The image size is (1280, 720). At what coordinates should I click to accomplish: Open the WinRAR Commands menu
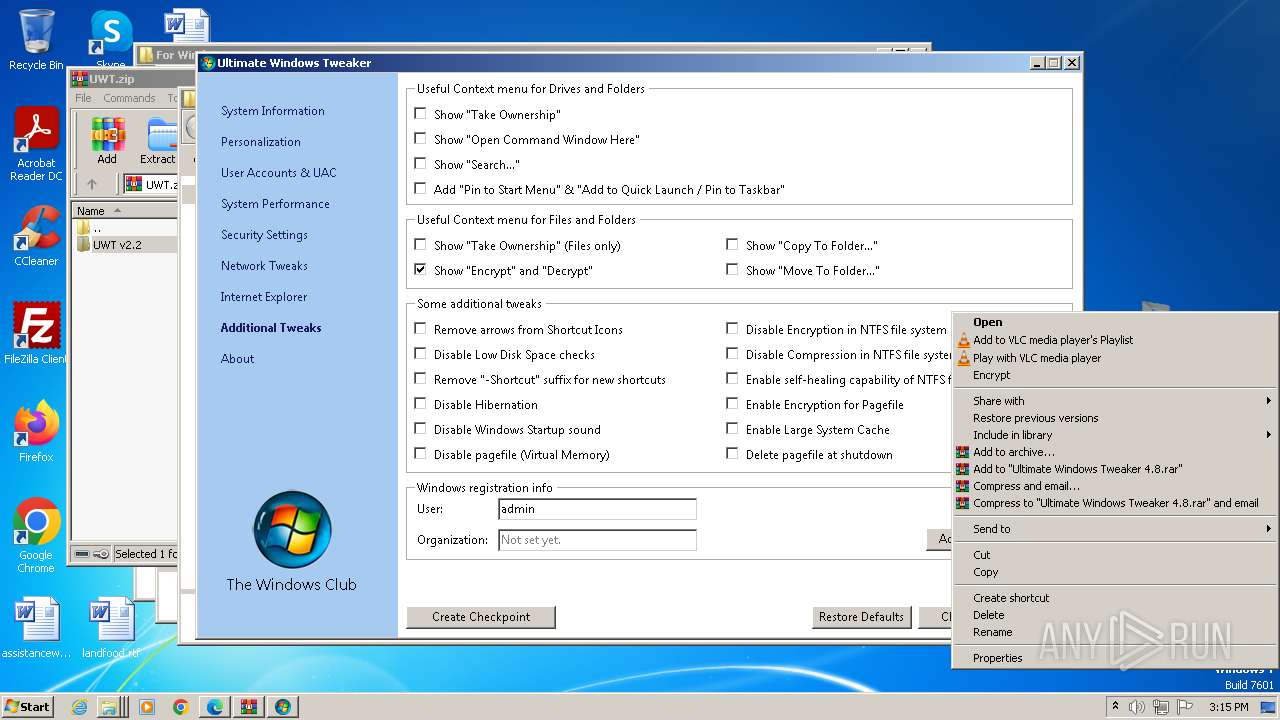(x=129, y=98)
